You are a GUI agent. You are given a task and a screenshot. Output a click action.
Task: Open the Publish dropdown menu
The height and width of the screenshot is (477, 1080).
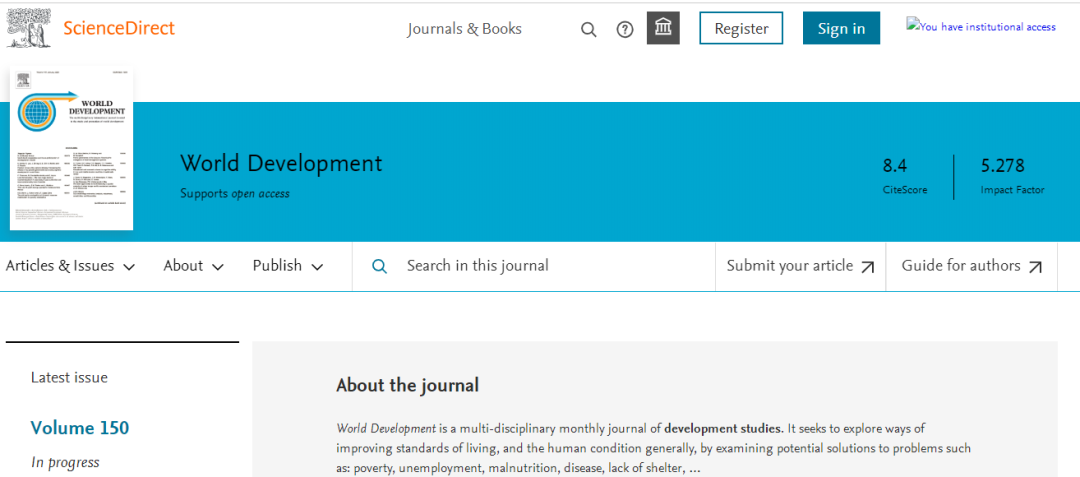click(x=287, y=266)
